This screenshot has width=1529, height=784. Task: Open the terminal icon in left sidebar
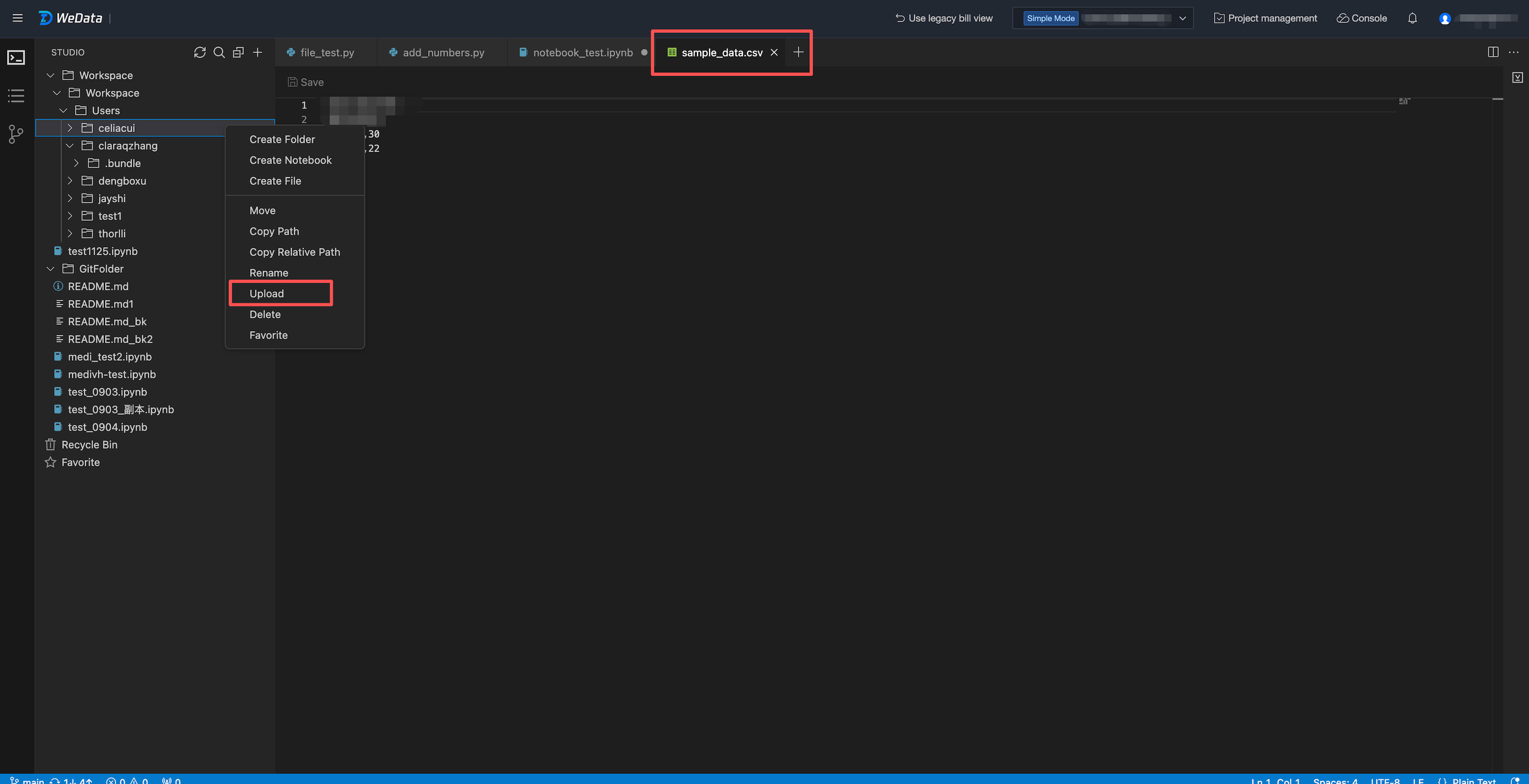coord(16,58)
